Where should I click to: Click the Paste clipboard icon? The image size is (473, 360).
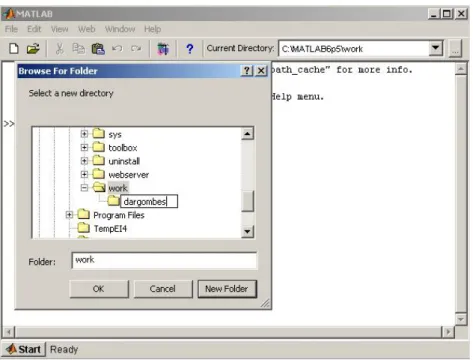click(98, 49)
